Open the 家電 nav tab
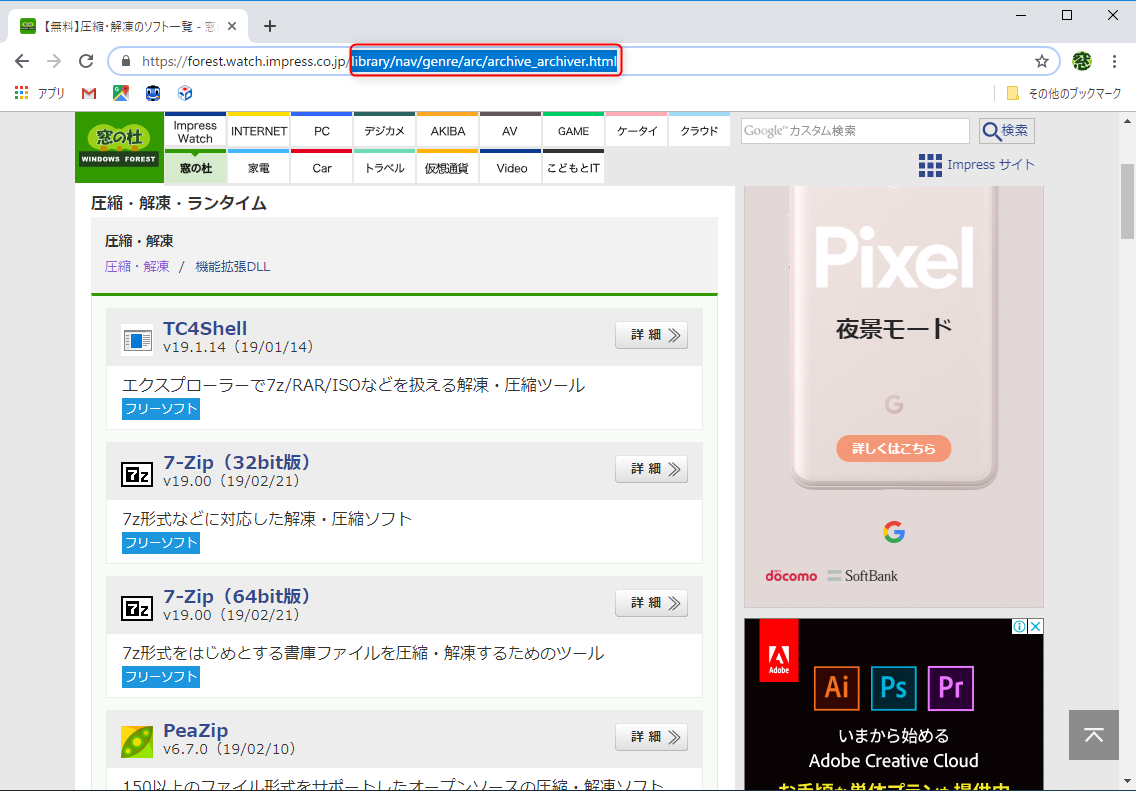This screenshot has width=1136, height=791. pos(259,167)
